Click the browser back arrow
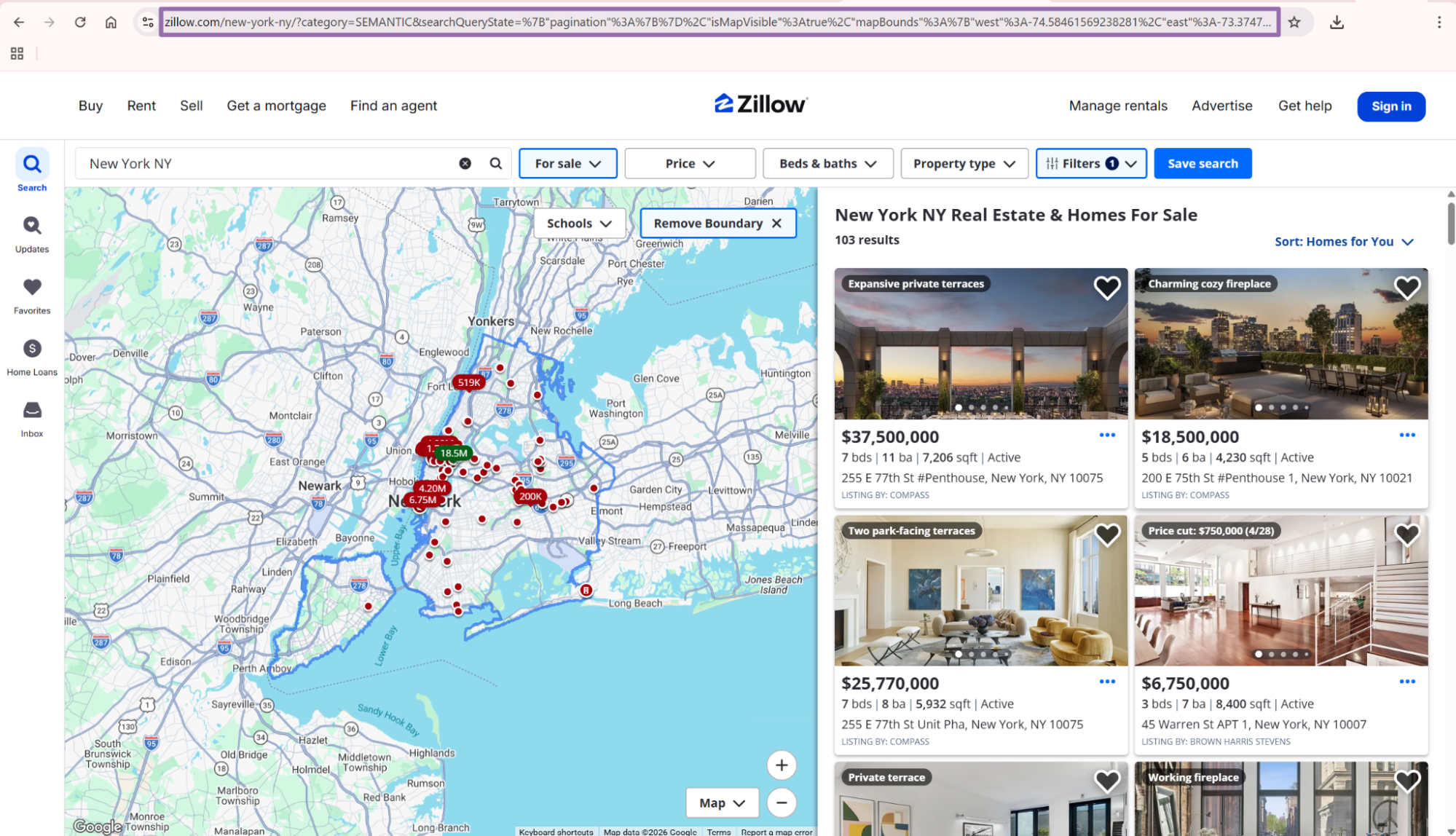Image resolution: width=1456 pixels, height=836 pixels. (x=19, y=22)
